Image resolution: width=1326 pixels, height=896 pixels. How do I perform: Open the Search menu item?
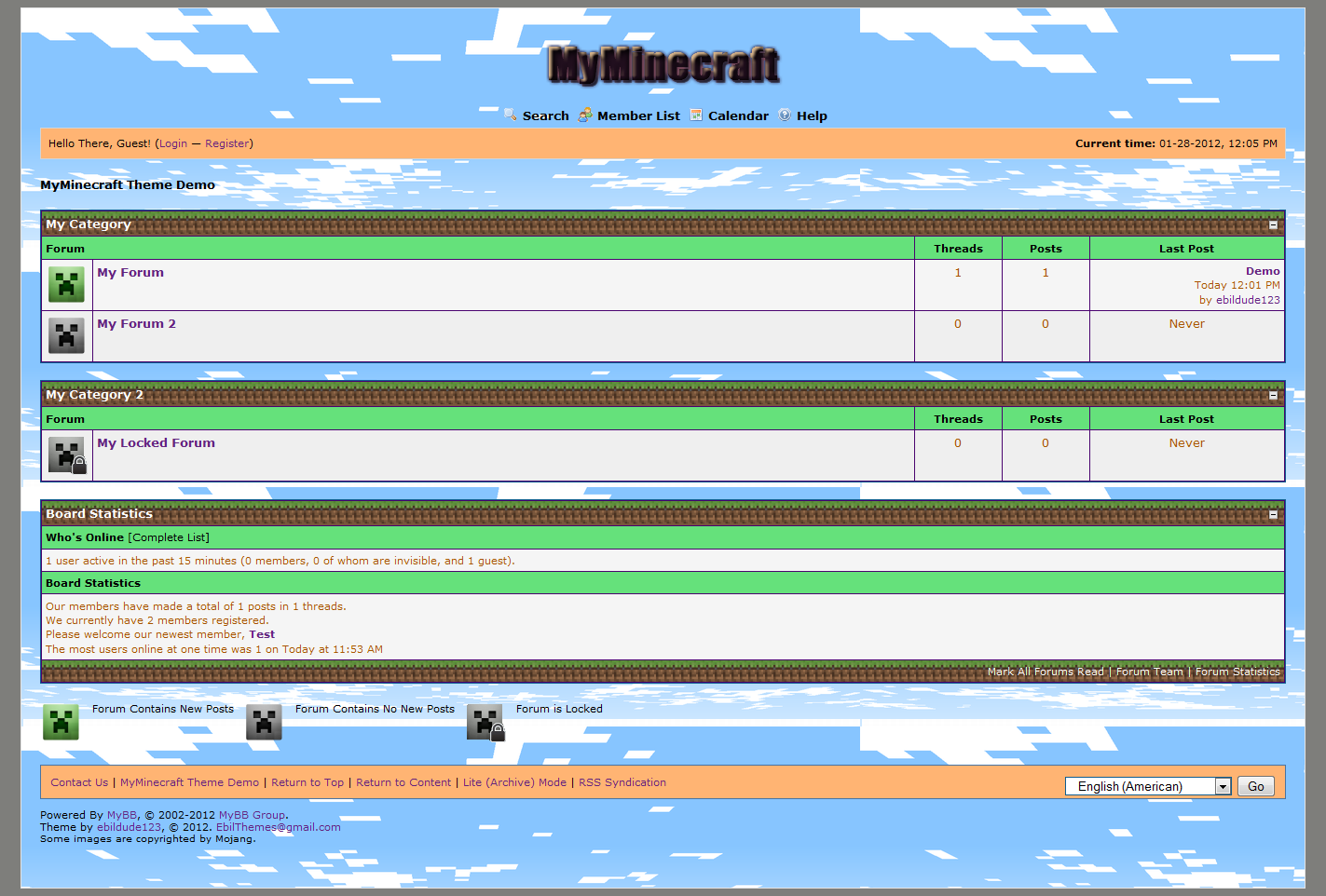click(x=545, y=116)
